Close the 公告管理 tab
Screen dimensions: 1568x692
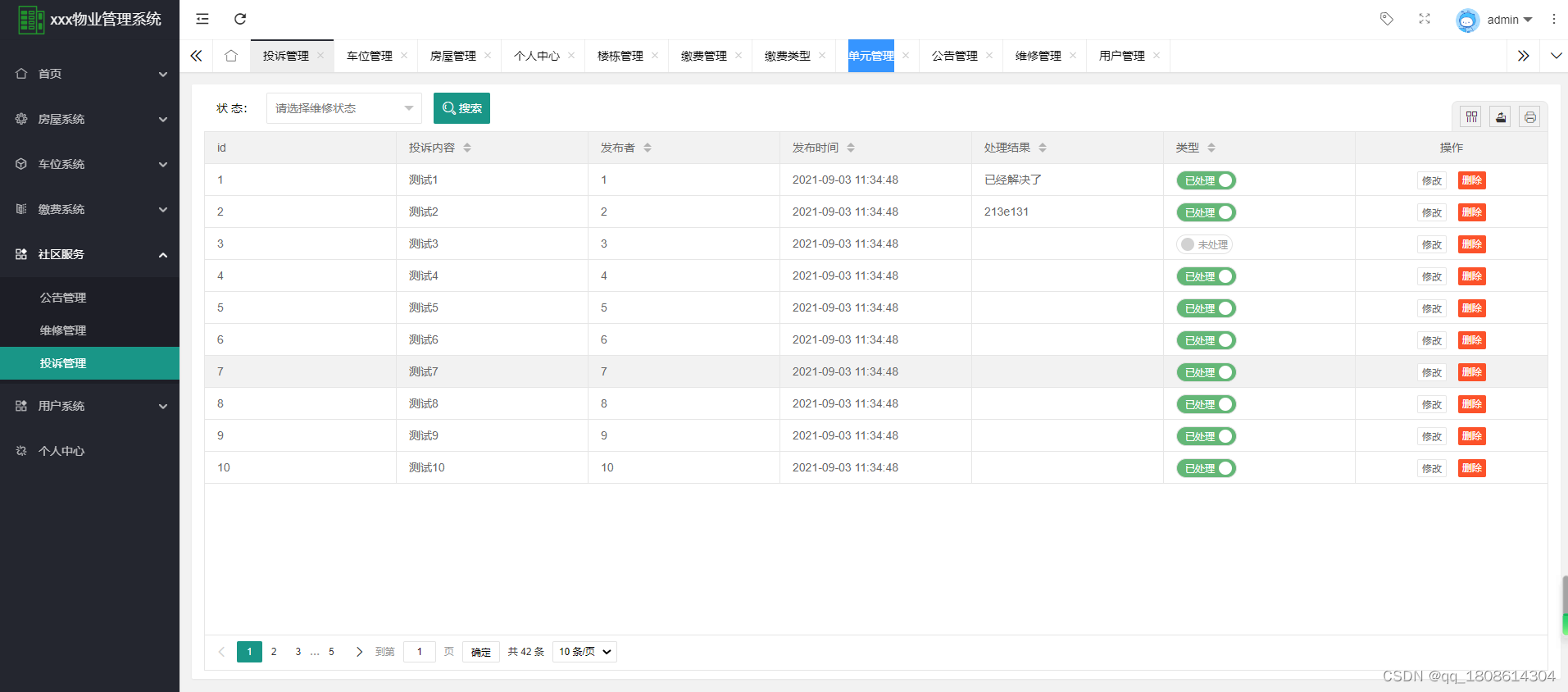[x=989, y=56]
